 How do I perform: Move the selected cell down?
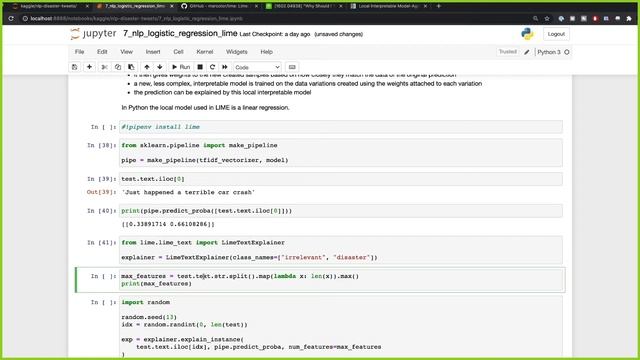click(x=160, y=67)
